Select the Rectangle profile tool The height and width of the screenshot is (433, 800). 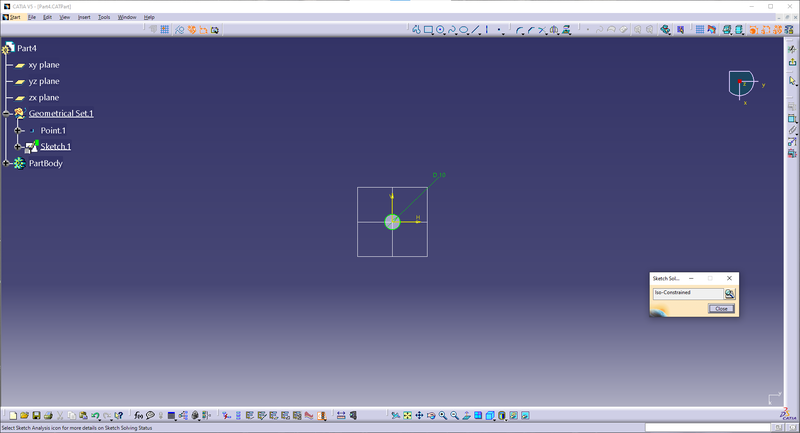(428, 30)
